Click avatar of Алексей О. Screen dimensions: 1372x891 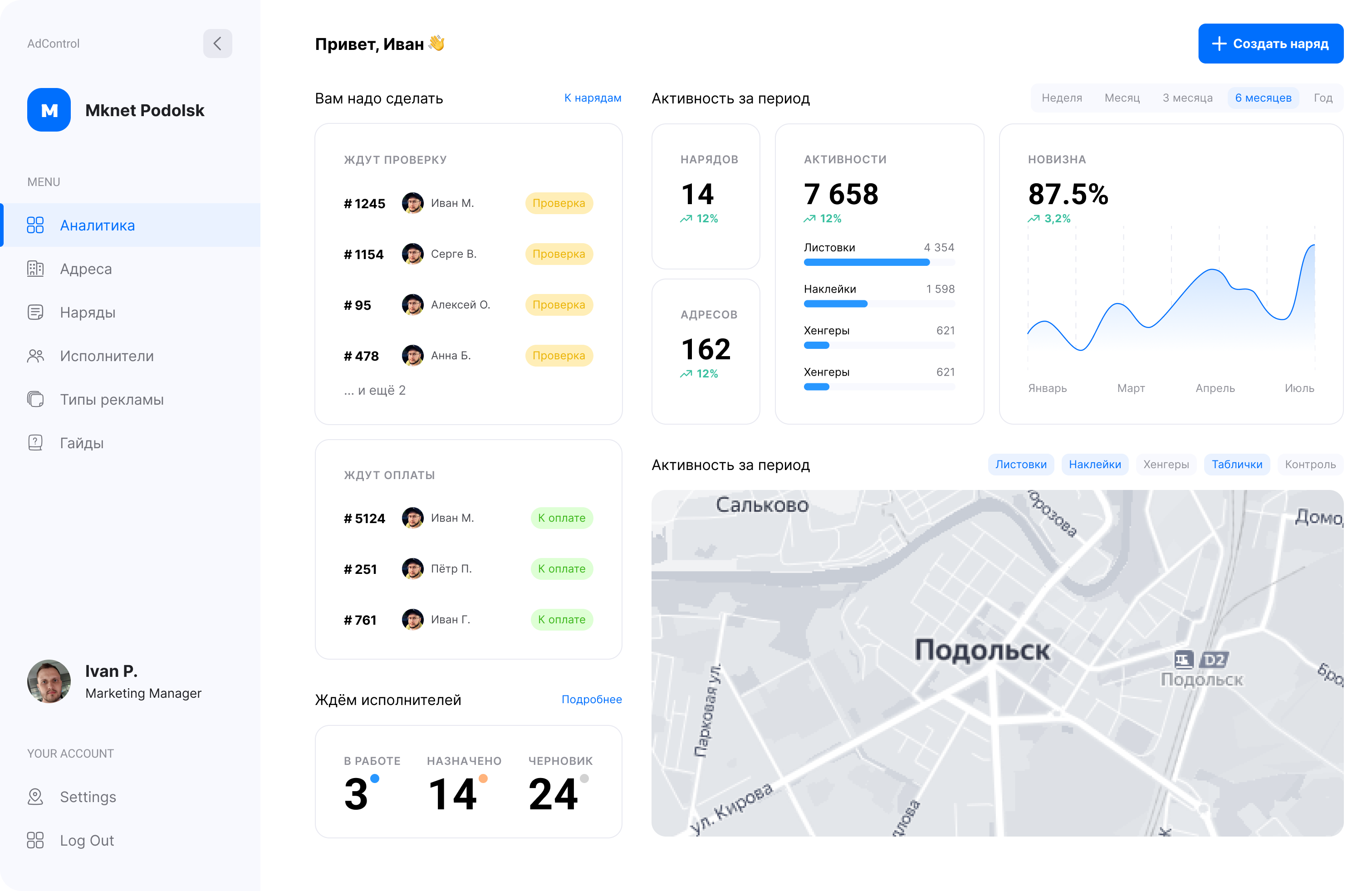point(413,304)
